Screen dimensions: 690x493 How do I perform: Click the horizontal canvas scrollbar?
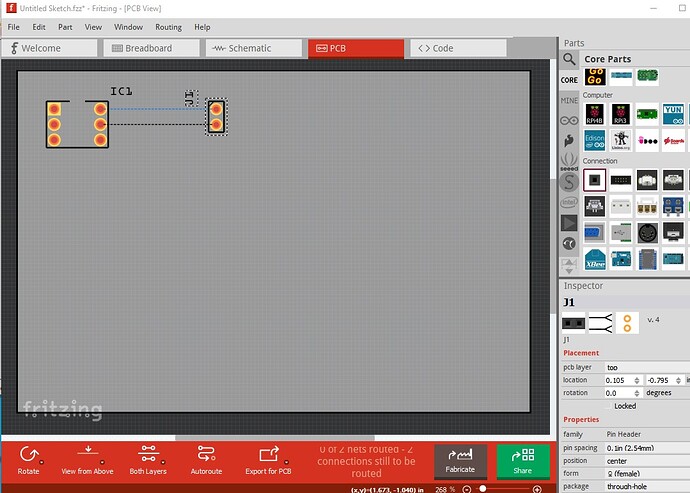(x=275, y=438)
